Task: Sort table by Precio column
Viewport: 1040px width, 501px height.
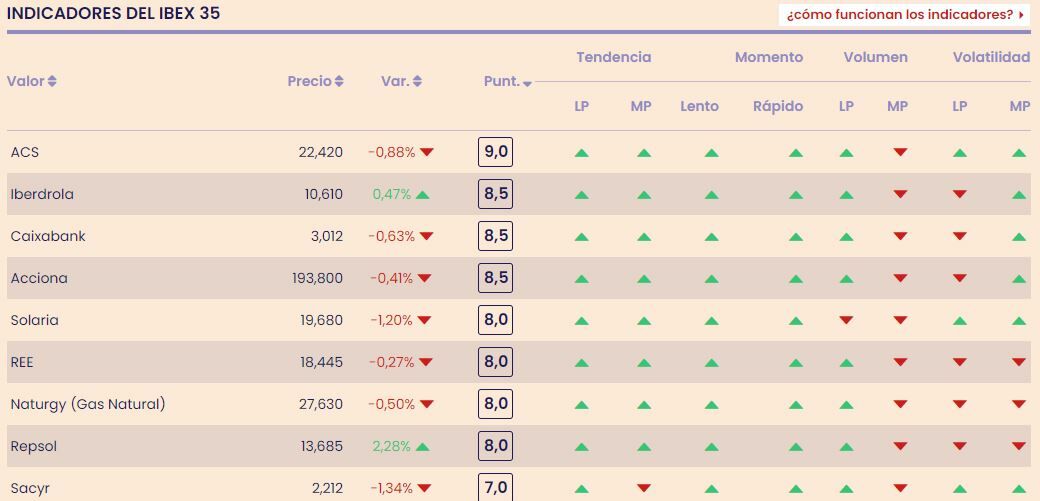Action: pyautogui.click(x=315, y=81)
